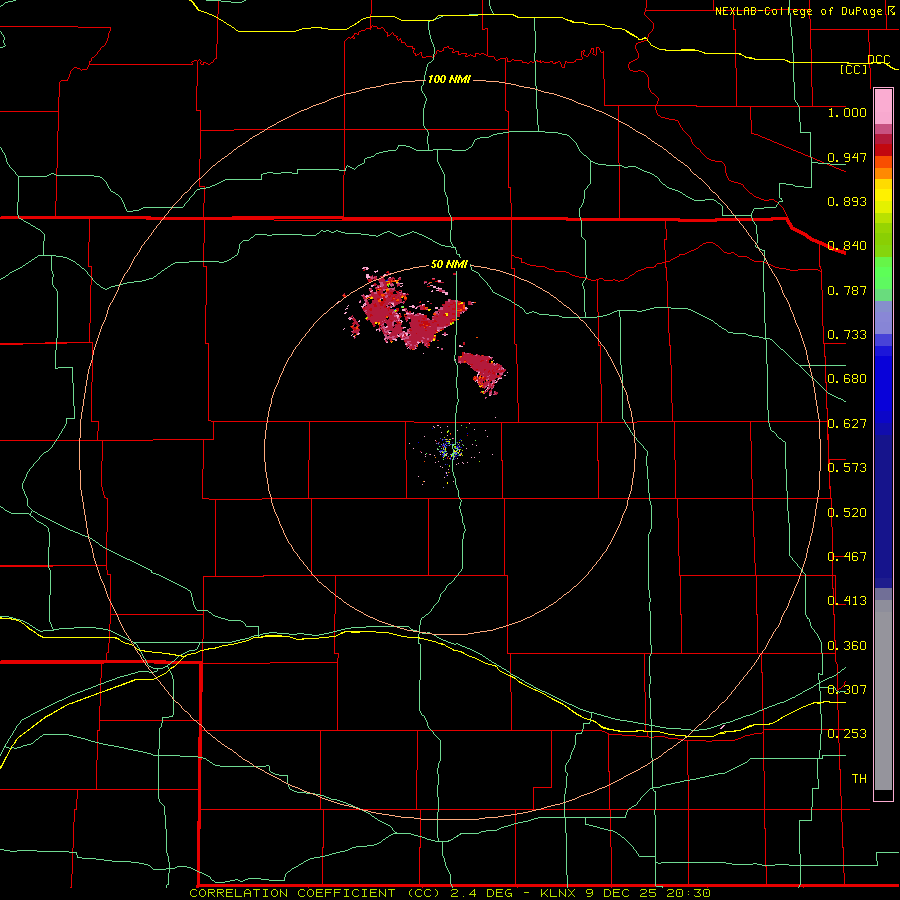900x900 pixels.
Task: Click the TH threshold label on scale
Action: point(859,779)
